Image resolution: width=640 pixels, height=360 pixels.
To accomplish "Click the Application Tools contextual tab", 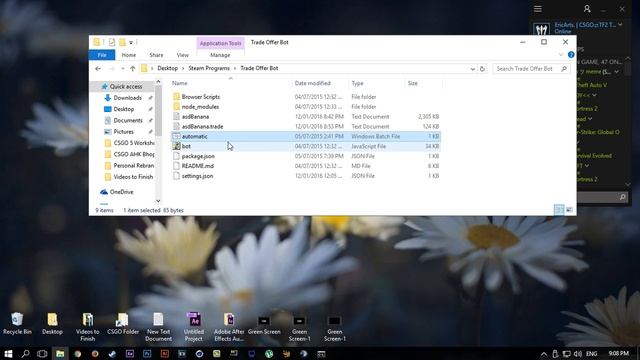I will tap(220, 43).
